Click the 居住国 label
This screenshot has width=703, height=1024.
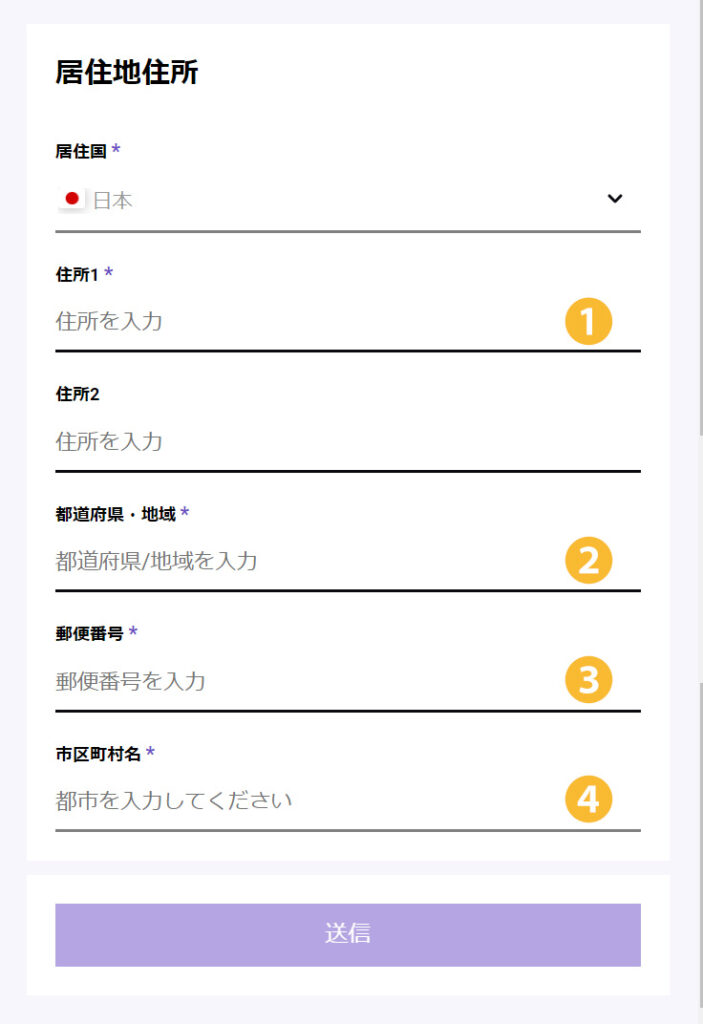pyautogui.click(x=81, y=152)
